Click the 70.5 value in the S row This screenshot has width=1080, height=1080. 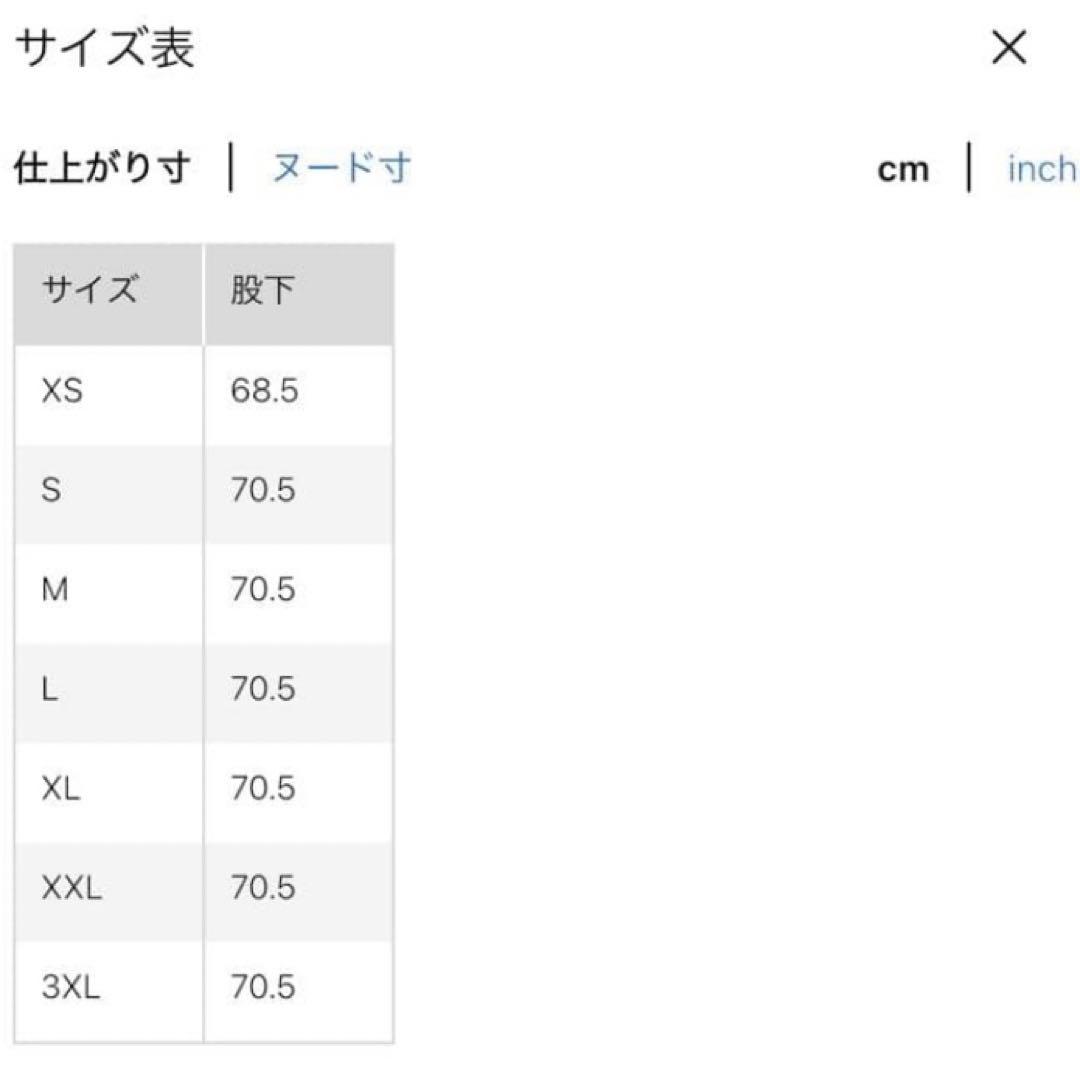[x=263, y=491]
